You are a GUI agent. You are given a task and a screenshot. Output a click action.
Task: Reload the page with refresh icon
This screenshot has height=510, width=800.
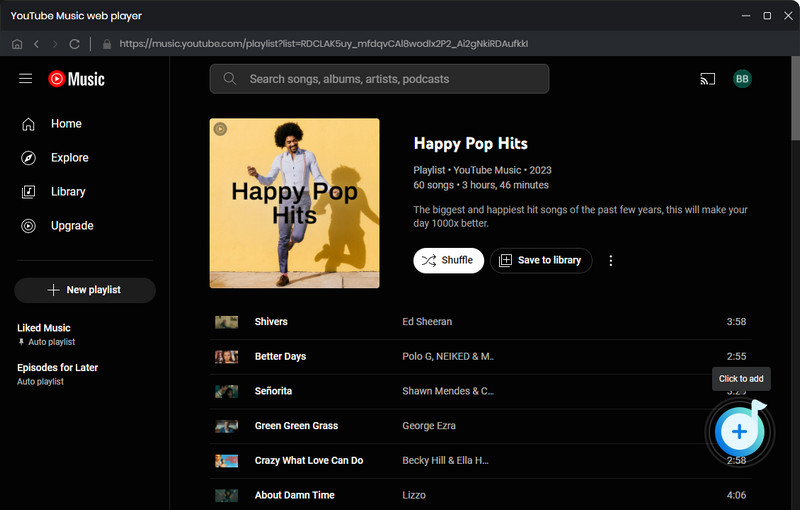[x=74, y=44]
